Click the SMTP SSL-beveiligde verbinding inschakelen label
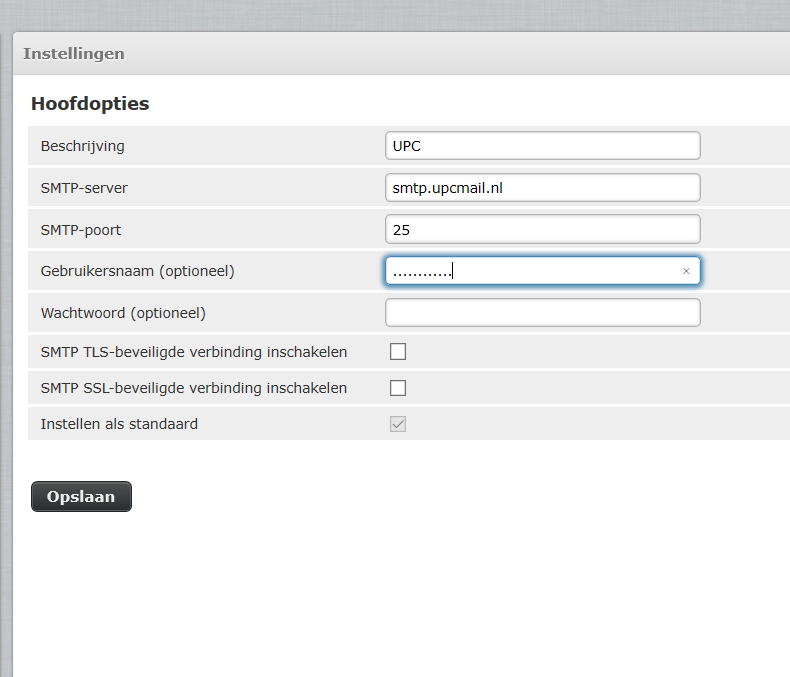This screenshot has width=790, height=677. [x=194, y=388]
